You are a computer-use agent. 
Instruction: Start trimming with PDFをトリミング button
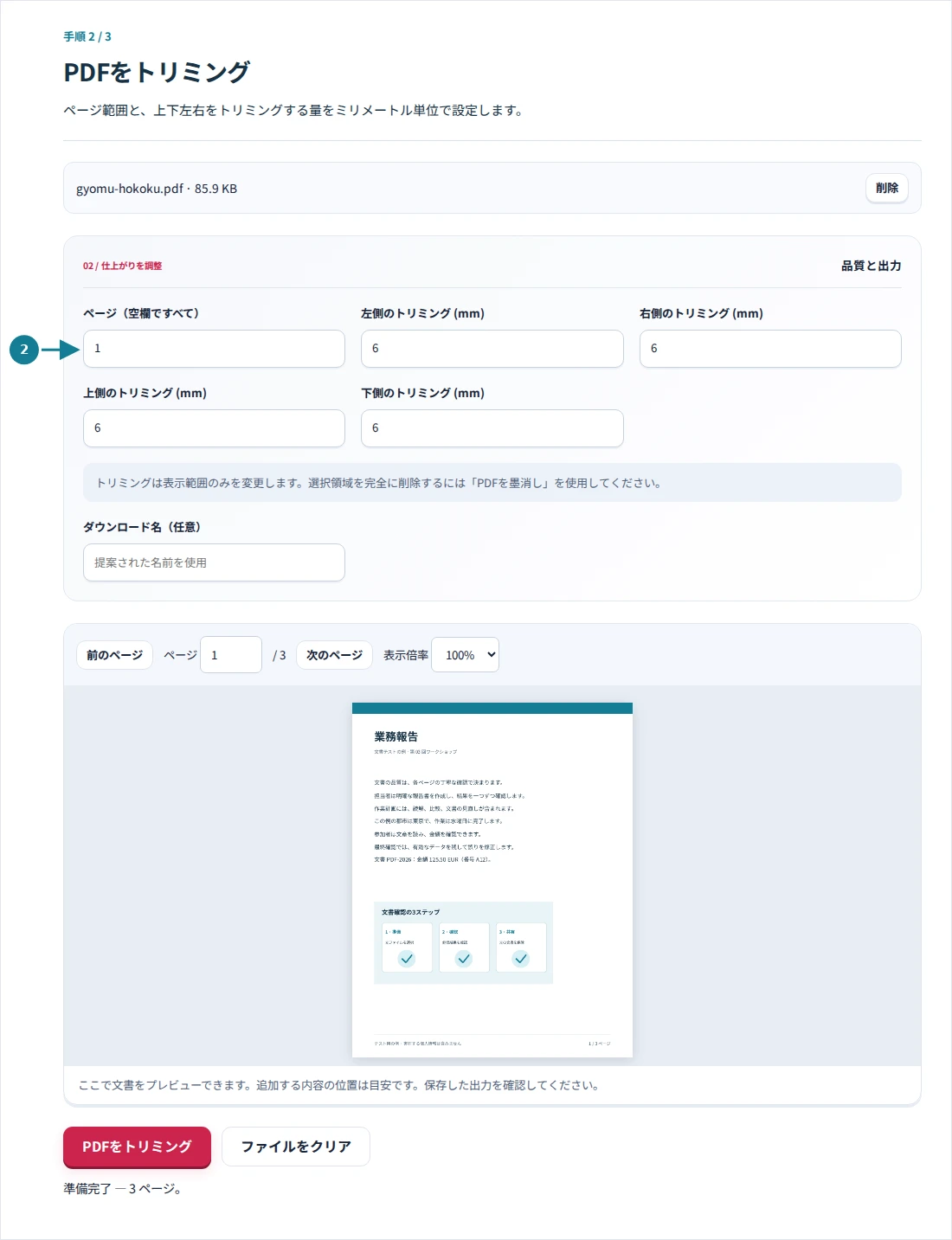pos(137,1147)
